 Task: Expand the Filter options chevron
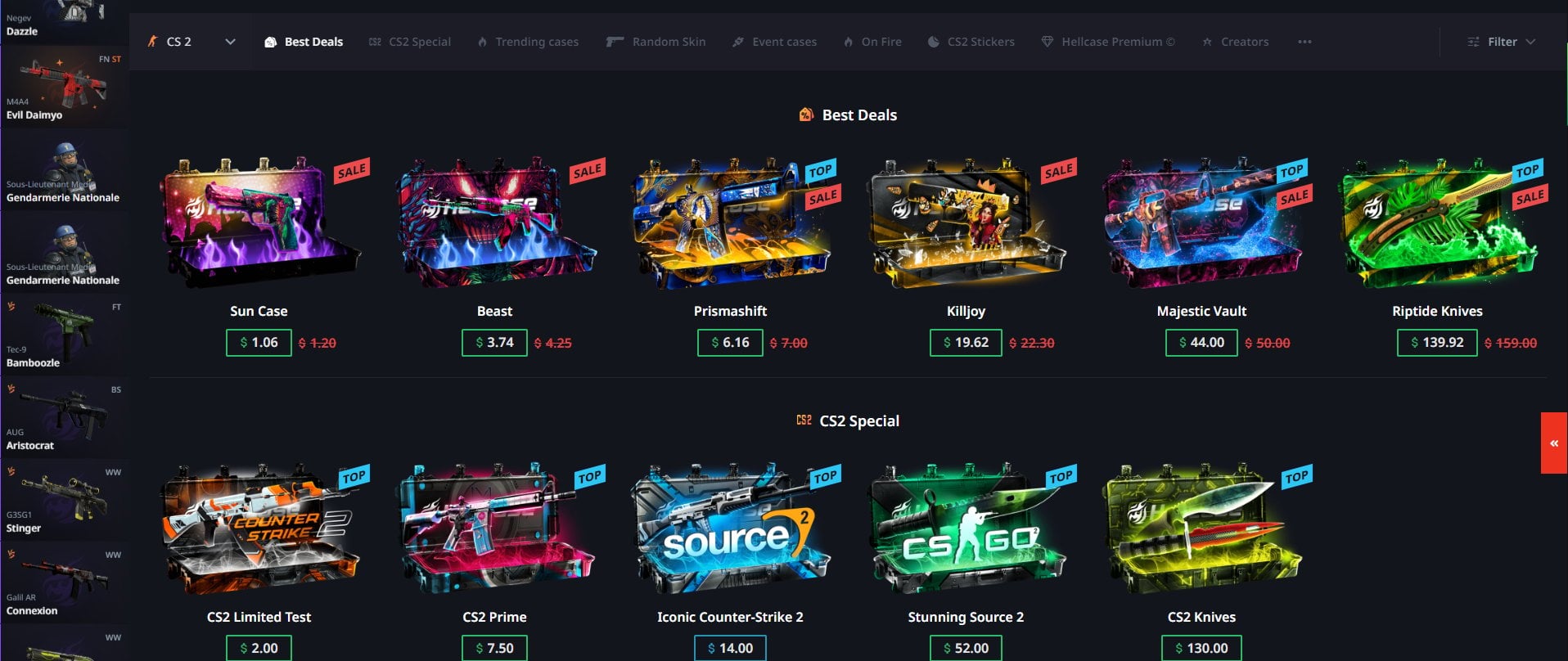[x=1530, y=42]
